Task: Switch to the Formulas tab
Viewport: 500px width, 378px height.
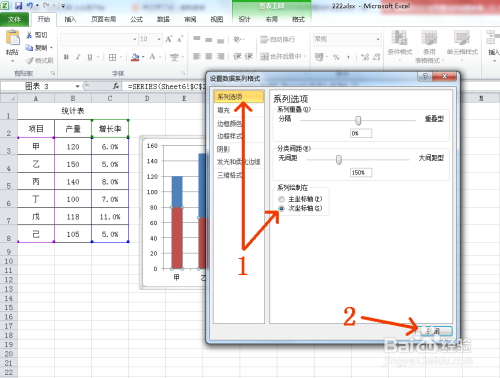Action: coord(137,19)
